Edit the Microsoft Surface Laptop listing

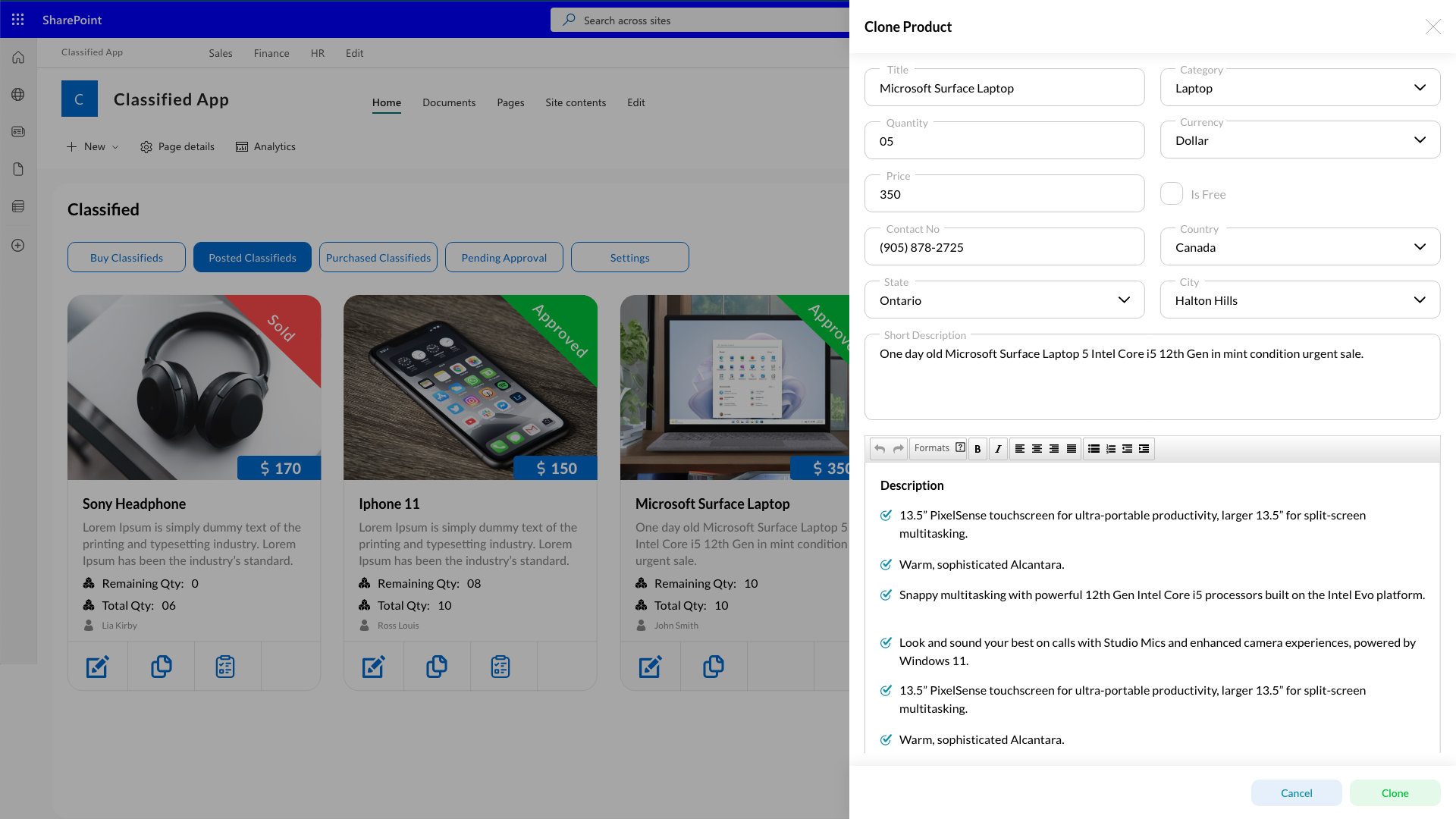pyautogui.click(x=650, y=667)
